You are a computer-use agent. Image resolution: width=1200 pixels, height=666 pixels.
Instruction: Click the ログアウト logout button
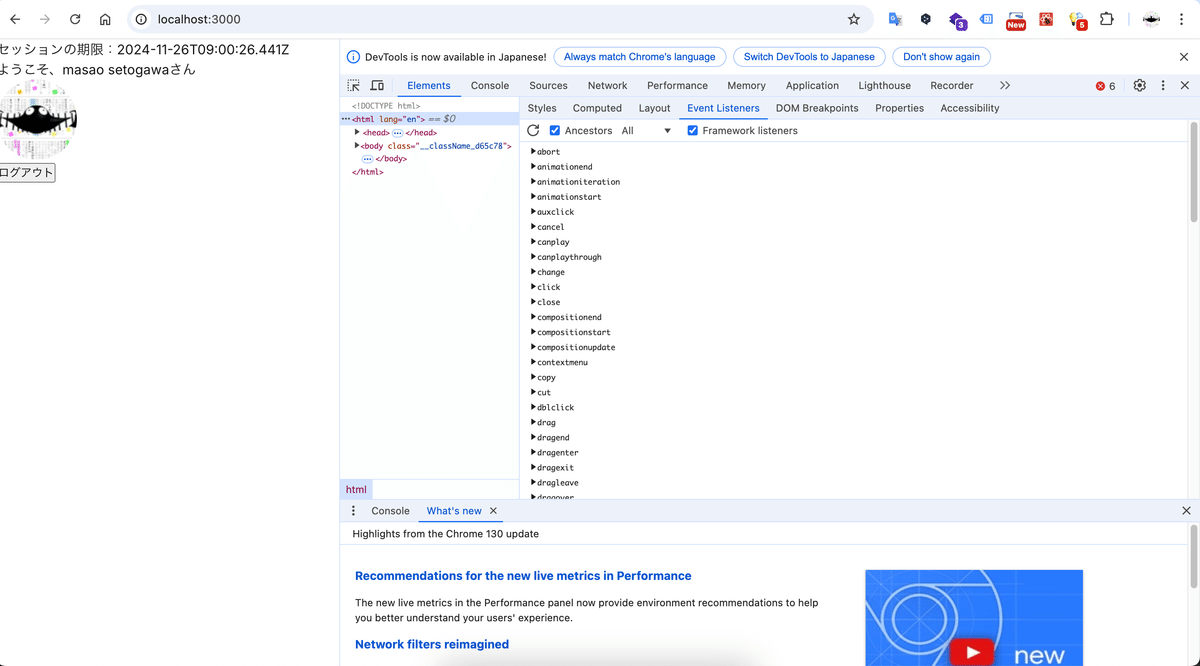pos(27,173)
